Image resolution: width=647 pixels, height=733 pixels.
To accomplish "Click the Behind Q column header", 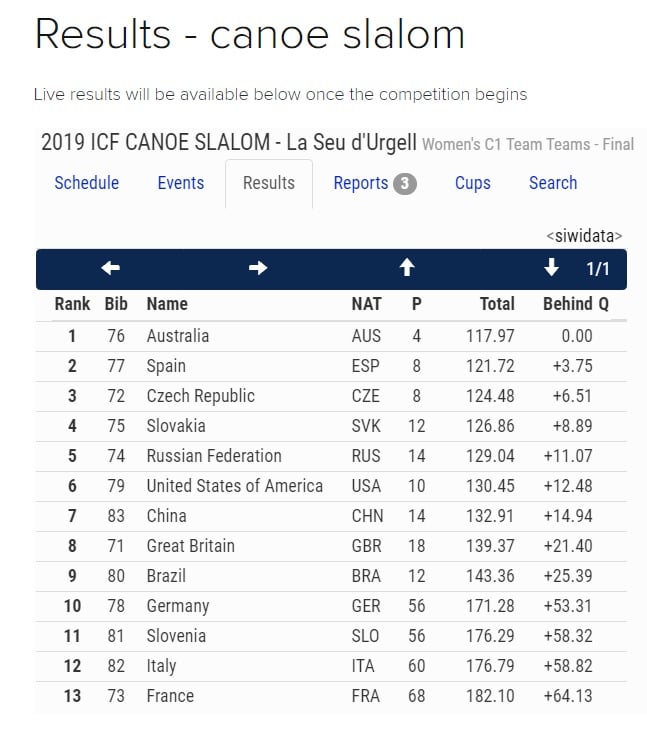I will (576, 304).
